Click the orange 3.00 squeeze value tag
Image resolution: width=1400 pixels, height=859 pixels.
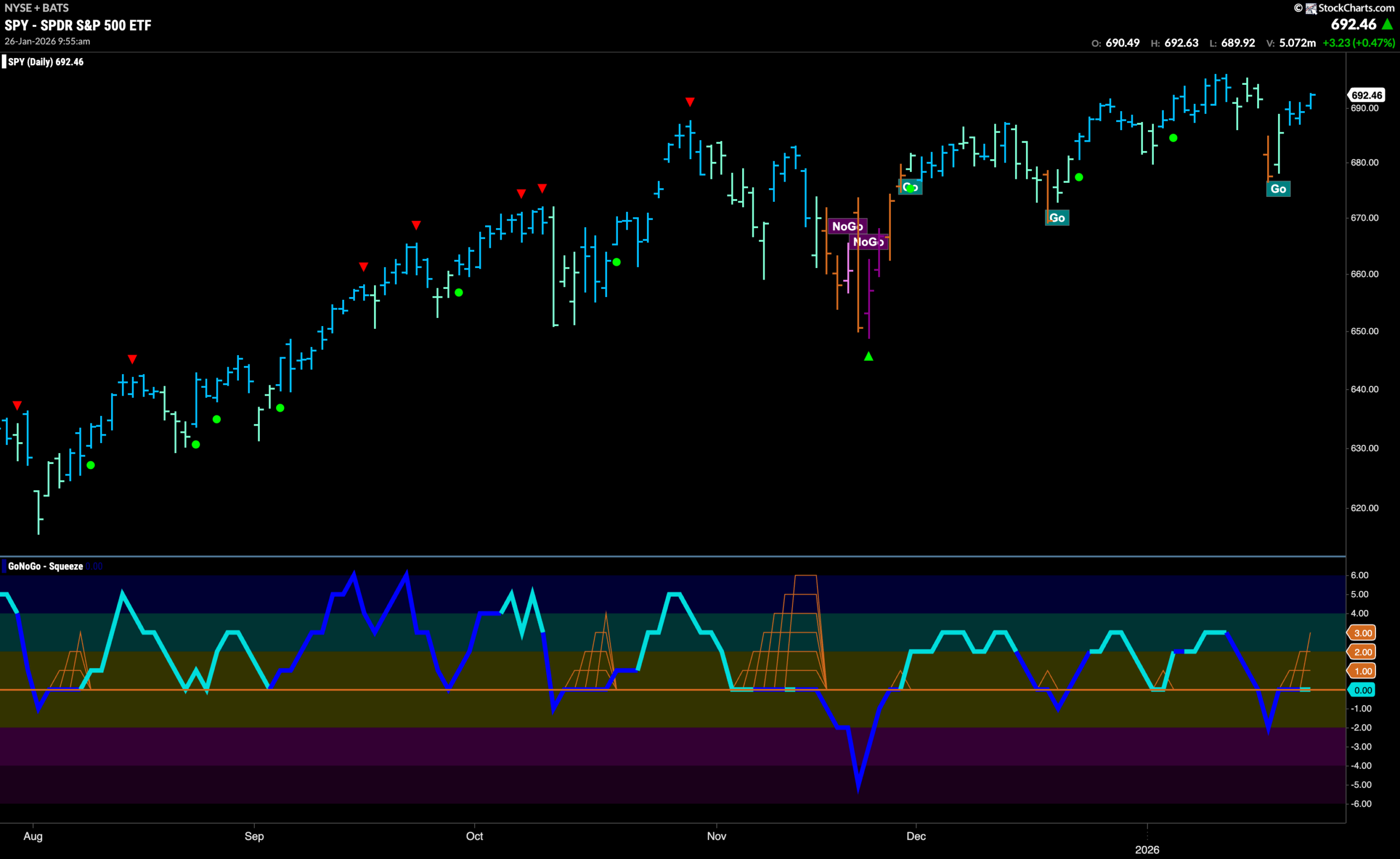click(x=1362, y=632)
